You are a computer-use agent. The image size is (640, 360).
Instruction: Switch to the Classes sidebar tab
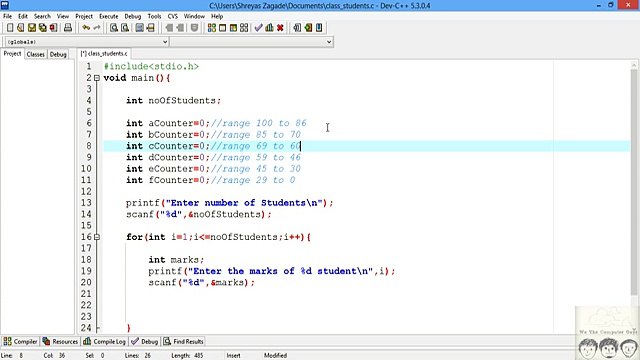36,54
